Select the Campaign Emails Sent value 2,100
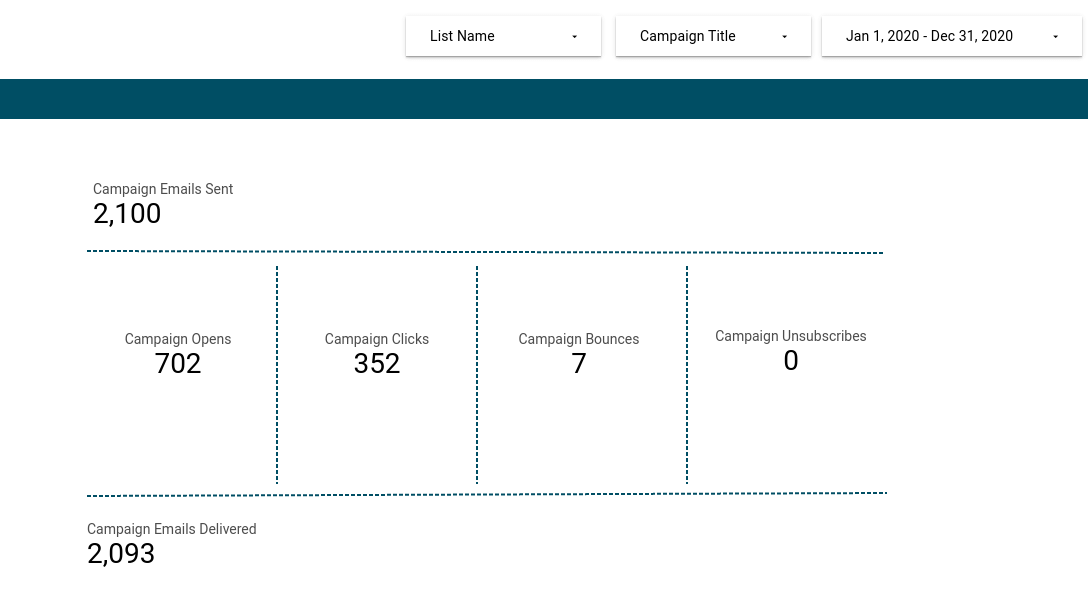 pyautogui.click(x=127, y=213)
